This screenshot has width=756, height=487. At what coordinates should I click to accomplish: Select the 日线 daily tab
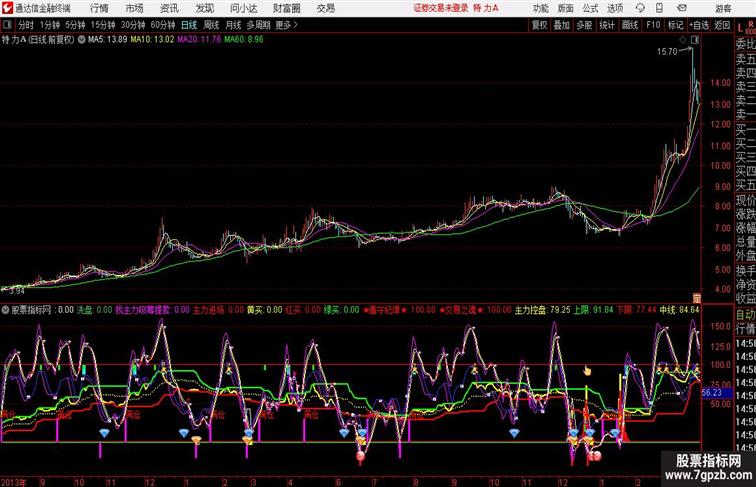point(189,25)
